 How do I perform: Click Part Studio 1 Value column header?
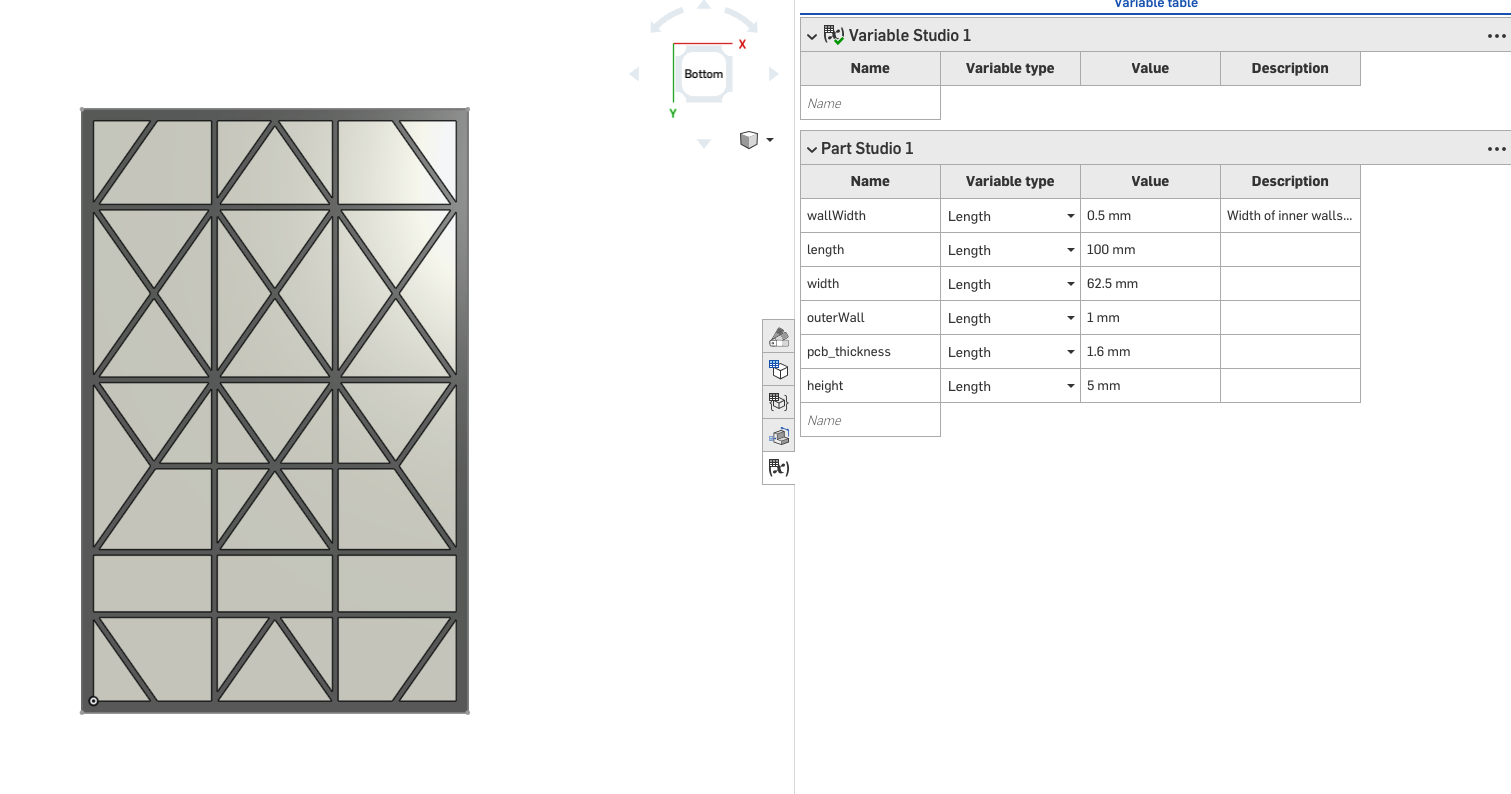pyautogui.click(x=1150, y=181)
